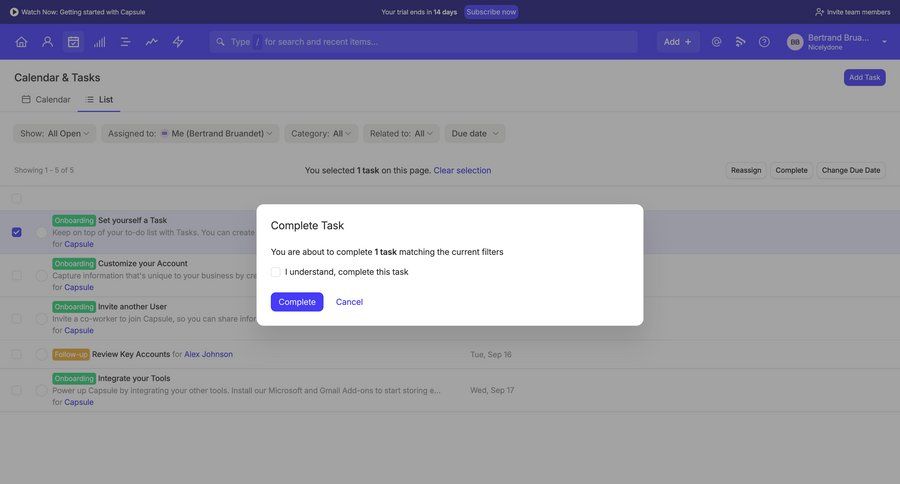The image size is (900, 484).
Task: Open the People and Organizations icon
Action: tap(47, 42)
